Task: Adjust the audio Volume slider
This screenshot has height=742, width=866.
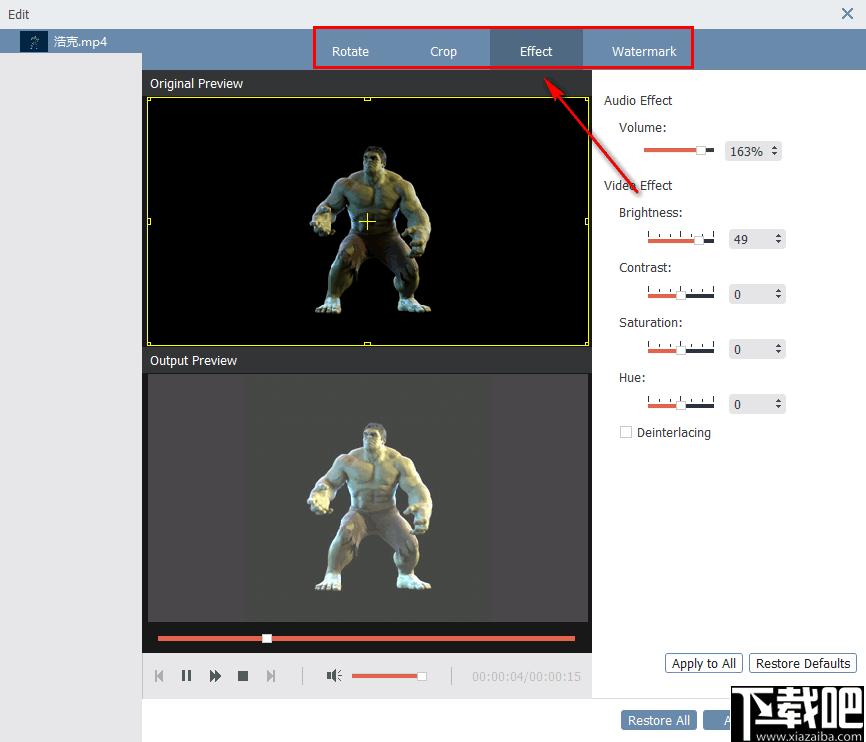Action: tap(679, 150)
